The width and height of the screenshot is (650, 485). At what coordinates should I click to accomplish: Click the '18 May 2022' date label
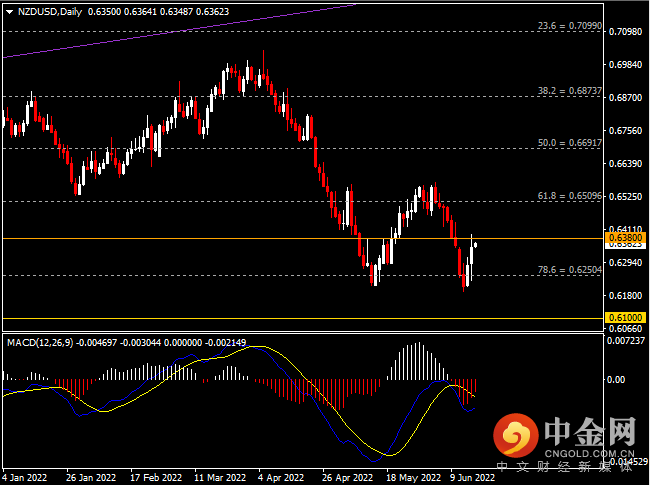click(413, 478)
